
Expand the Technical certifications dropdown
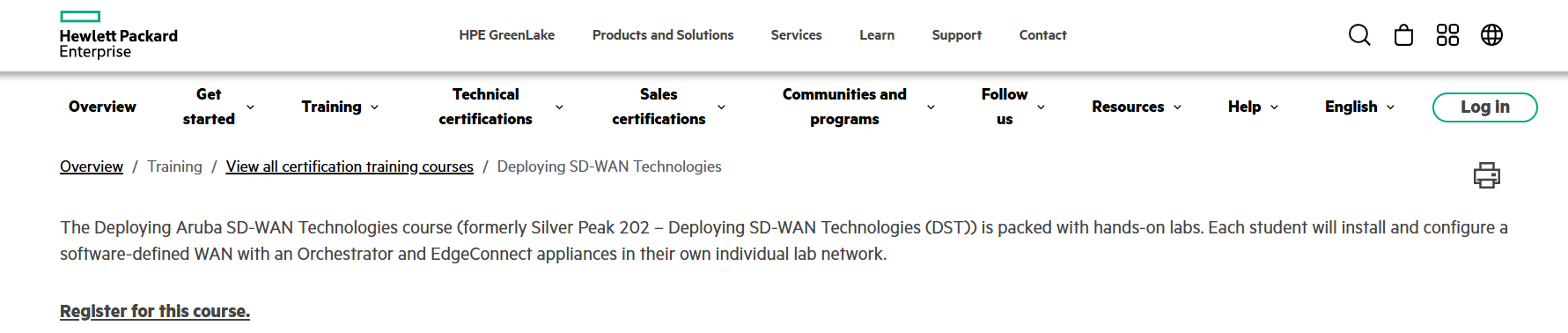coord(501,107)
